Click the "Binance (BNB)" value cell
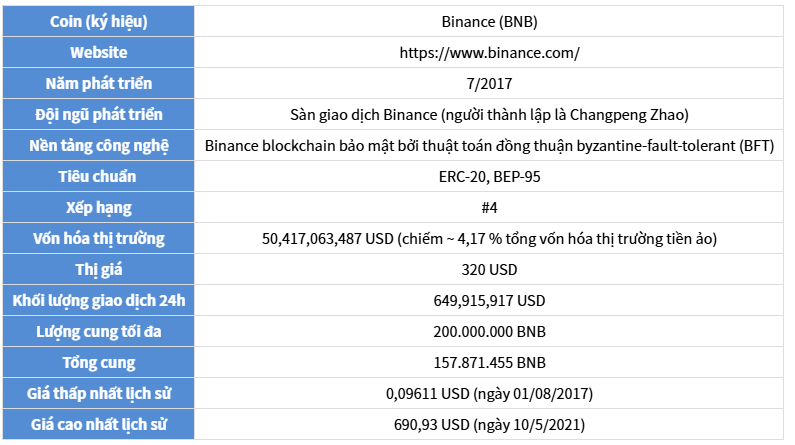 pos(488,22)
